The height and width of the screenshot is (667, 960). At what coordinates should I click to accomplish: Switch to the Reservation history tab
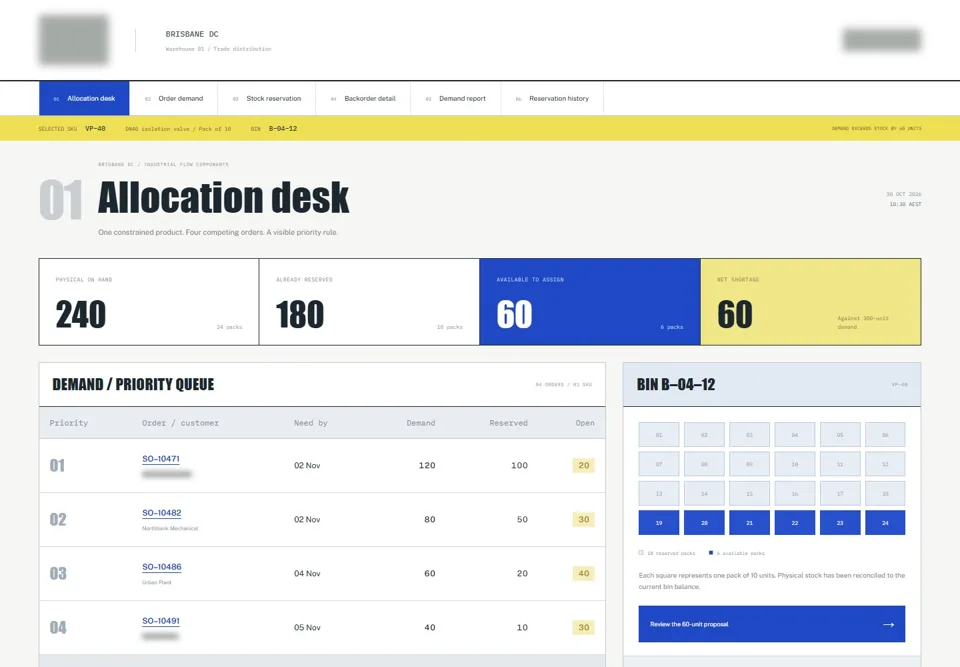[552, 98]
